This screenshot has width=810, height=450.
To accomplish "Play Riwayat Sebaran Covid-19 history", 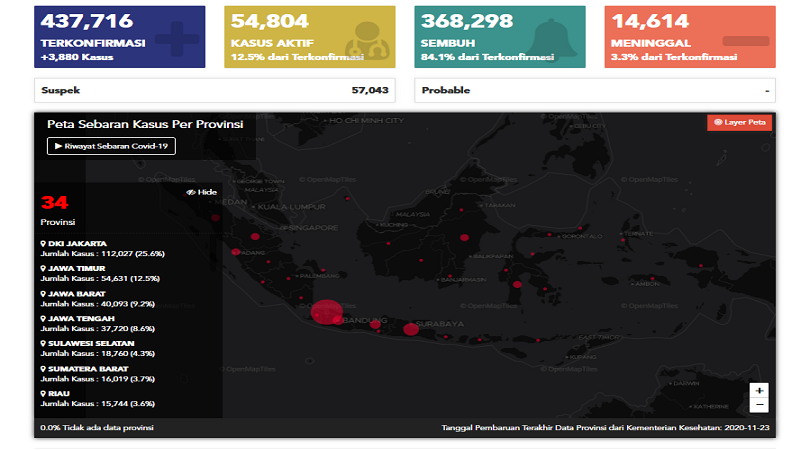I will tap(111, 146).
